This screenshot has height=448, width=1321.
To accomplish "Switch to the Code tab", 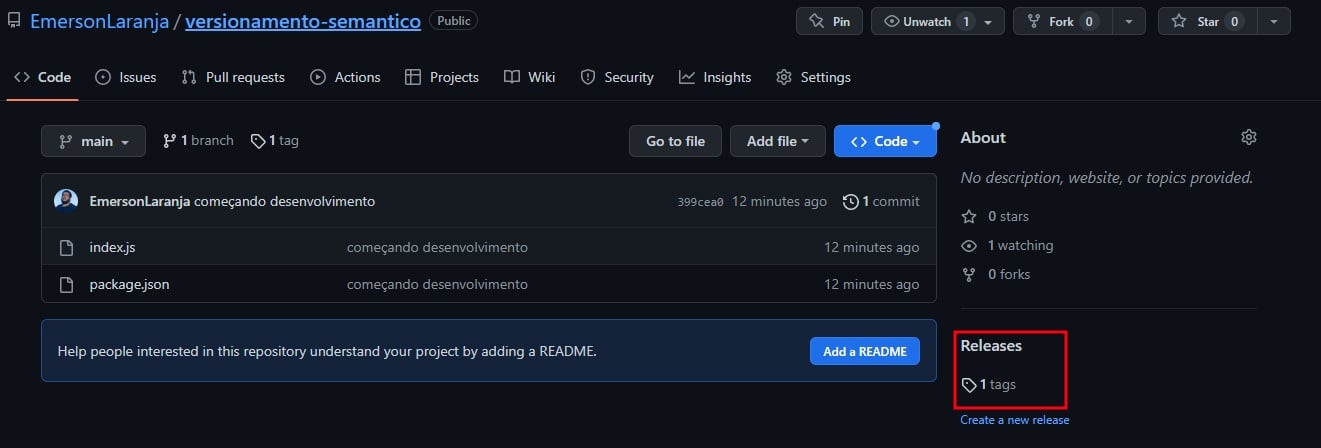I will [43, 77].
